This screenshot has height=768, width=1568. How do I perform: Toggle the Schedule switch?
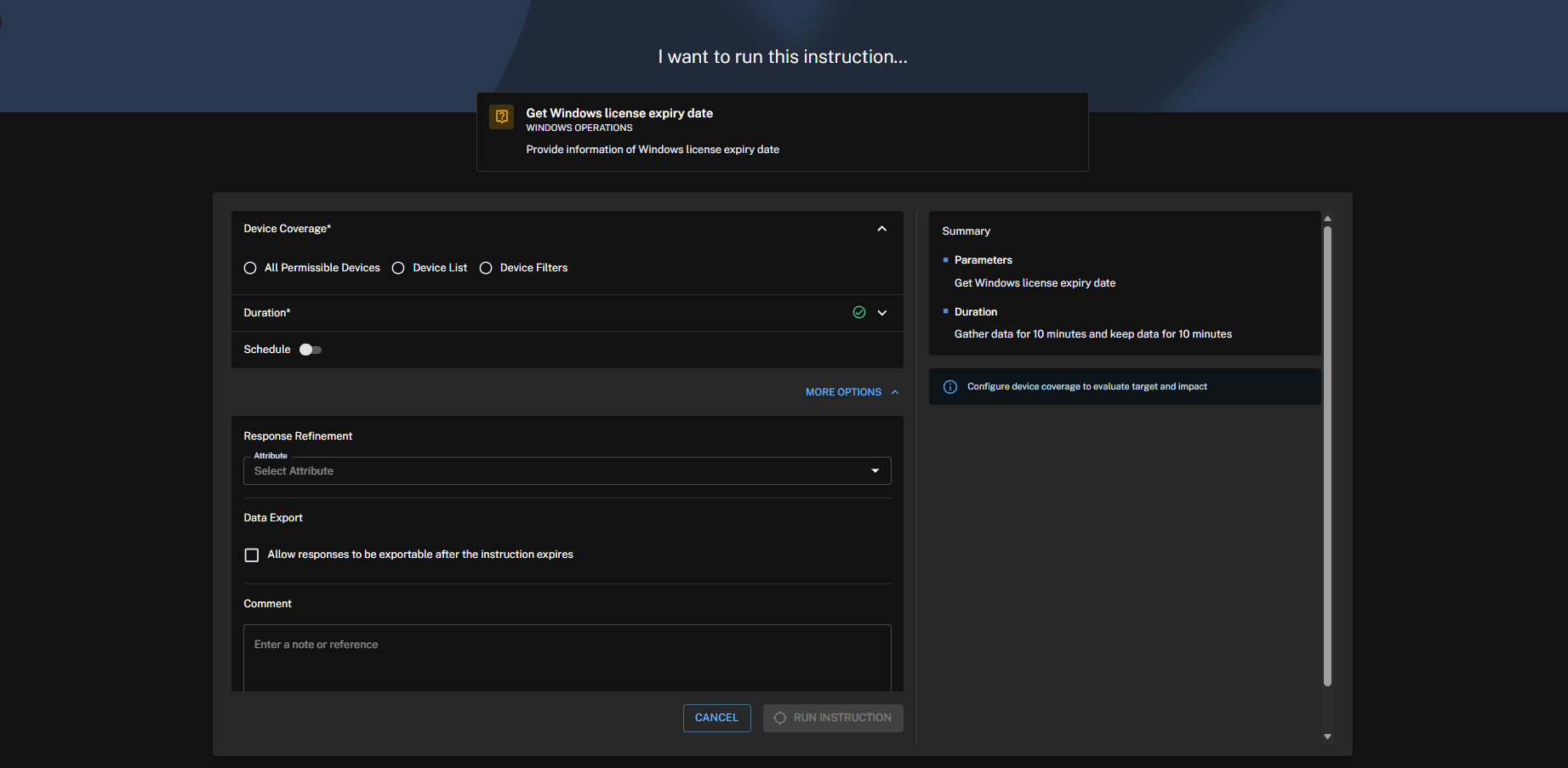coord(311,350)
